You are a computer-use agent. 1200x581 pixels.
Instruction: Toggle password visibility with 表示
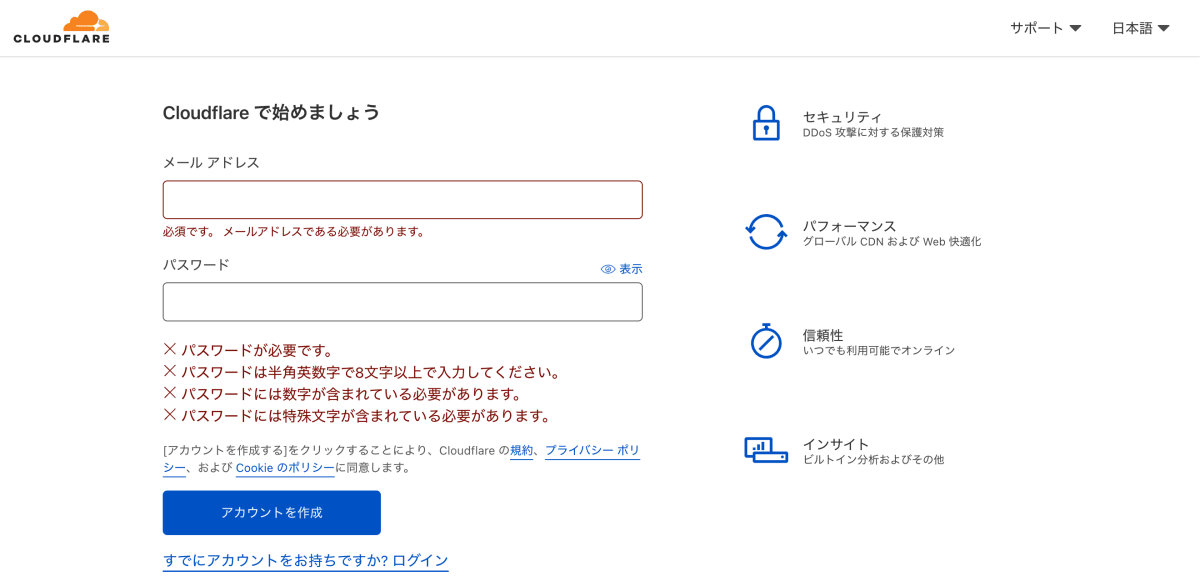(631, 268)
